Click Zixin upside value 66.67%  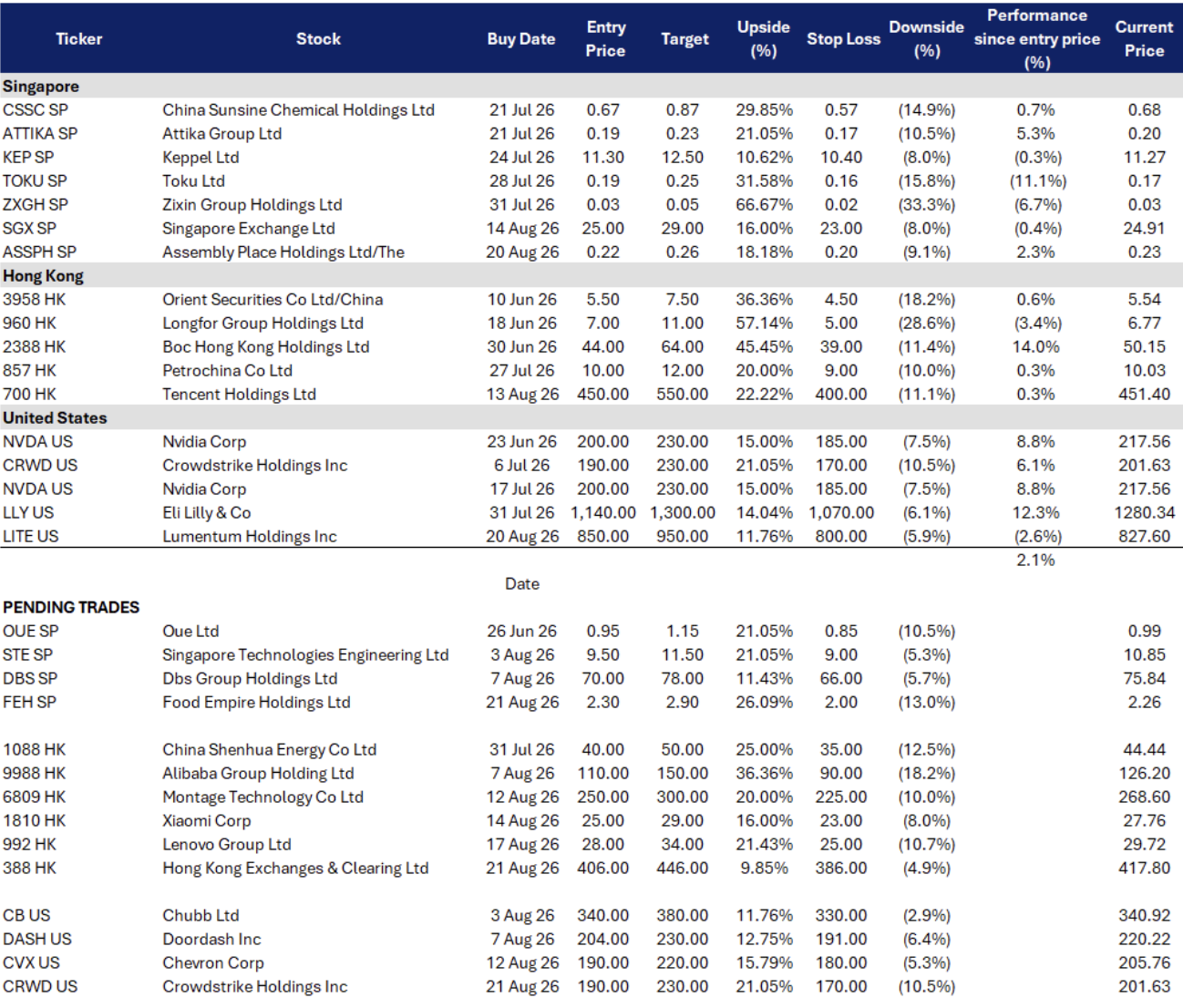tap(765, 205)
